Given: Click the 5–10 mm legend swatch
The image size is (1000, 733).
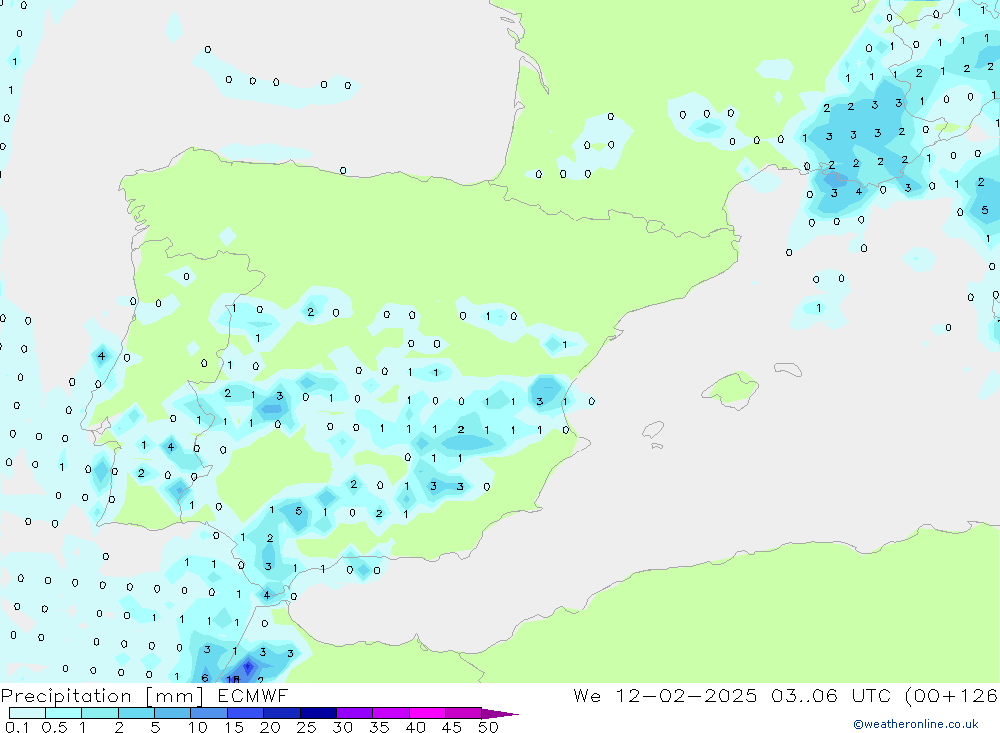Looking at the screenshot, I should 173,713.
